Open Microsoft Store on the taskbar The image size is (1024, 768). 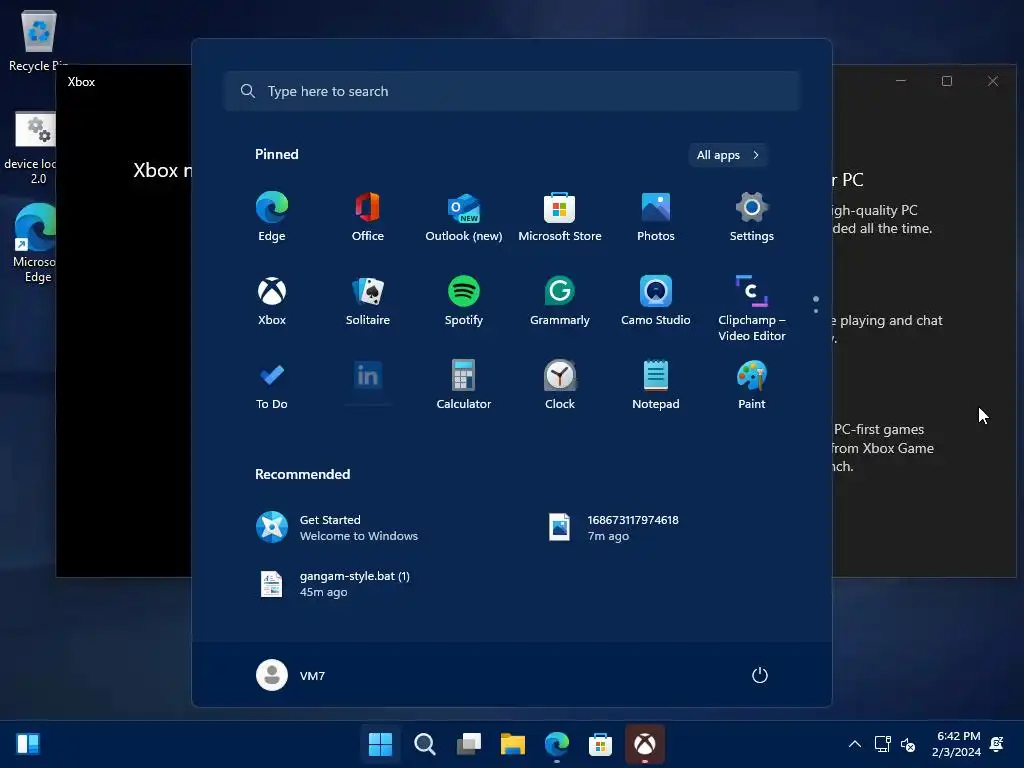coord(600,744)
